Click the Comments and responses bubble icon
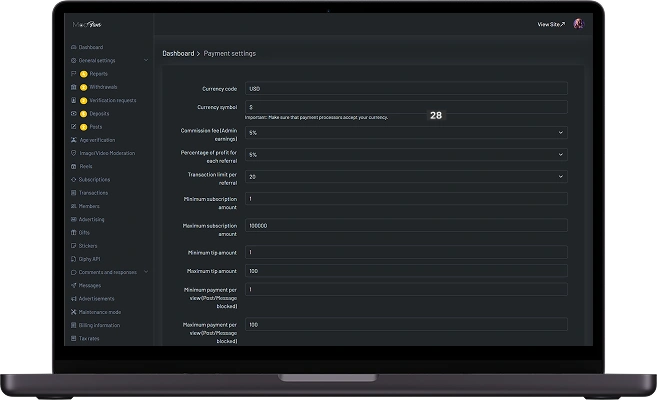Screen dimensions: 657x401 [74, 272]
